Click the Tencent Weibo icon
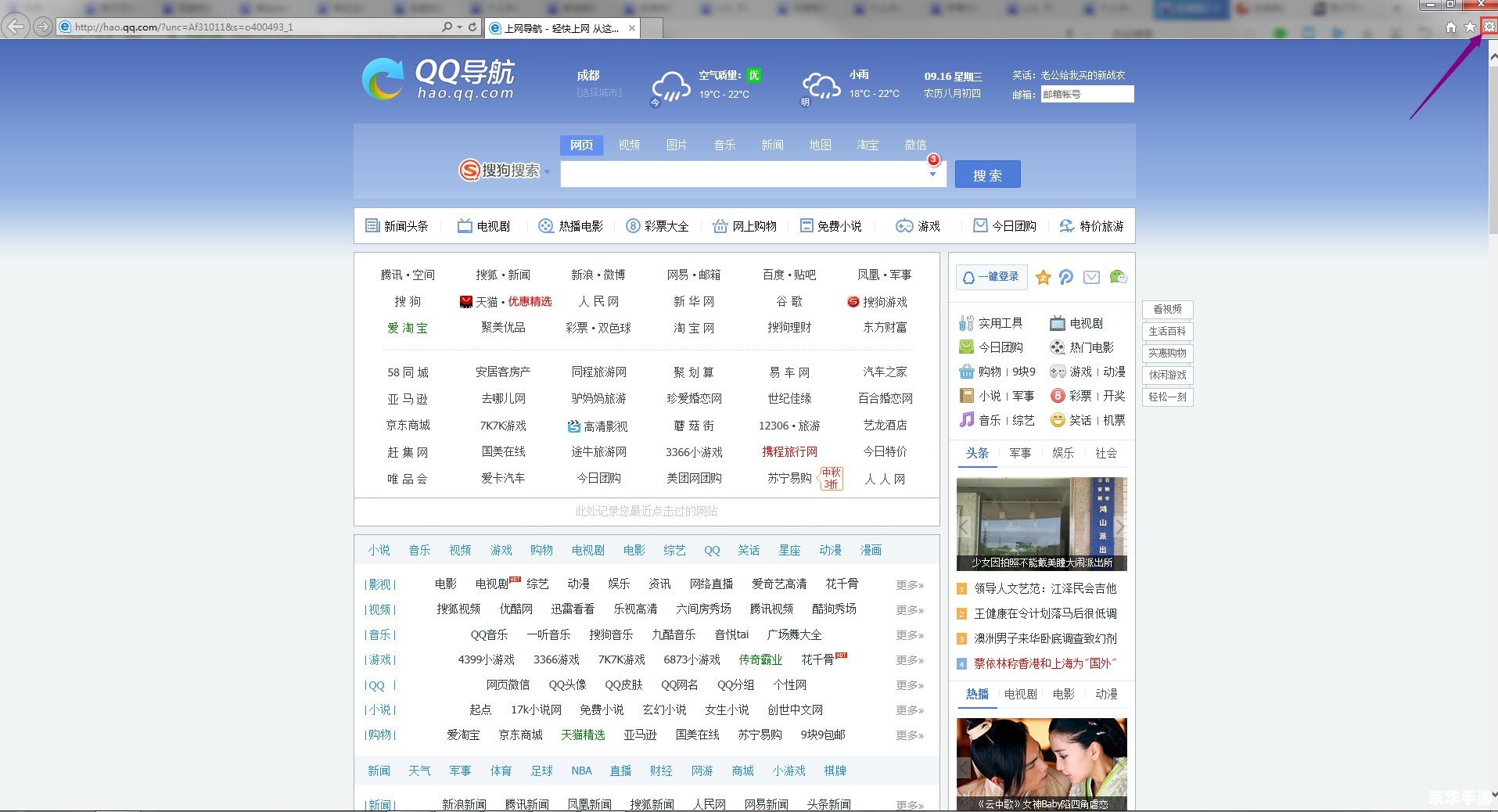This screenshot has height=812, width=1498. pos(1066,277)
